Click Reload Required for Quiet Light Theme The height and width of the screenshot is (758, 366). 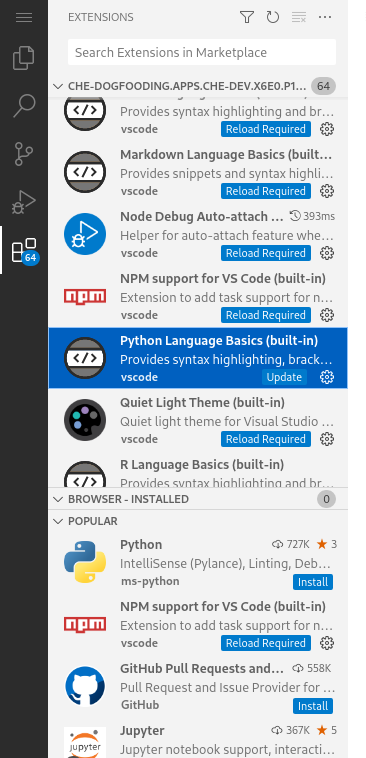[x=266, y=439]
